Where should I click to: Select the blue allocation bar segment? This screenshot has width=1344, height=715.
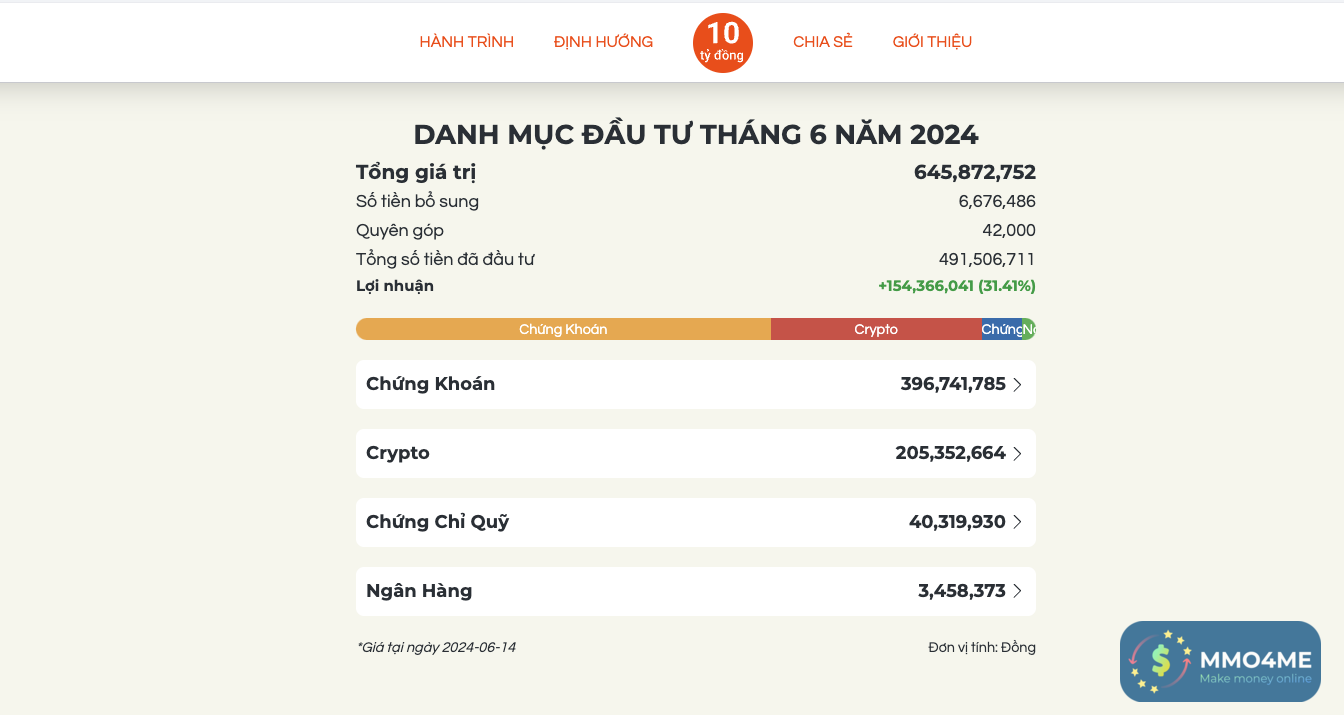[x=1001, y=329]
